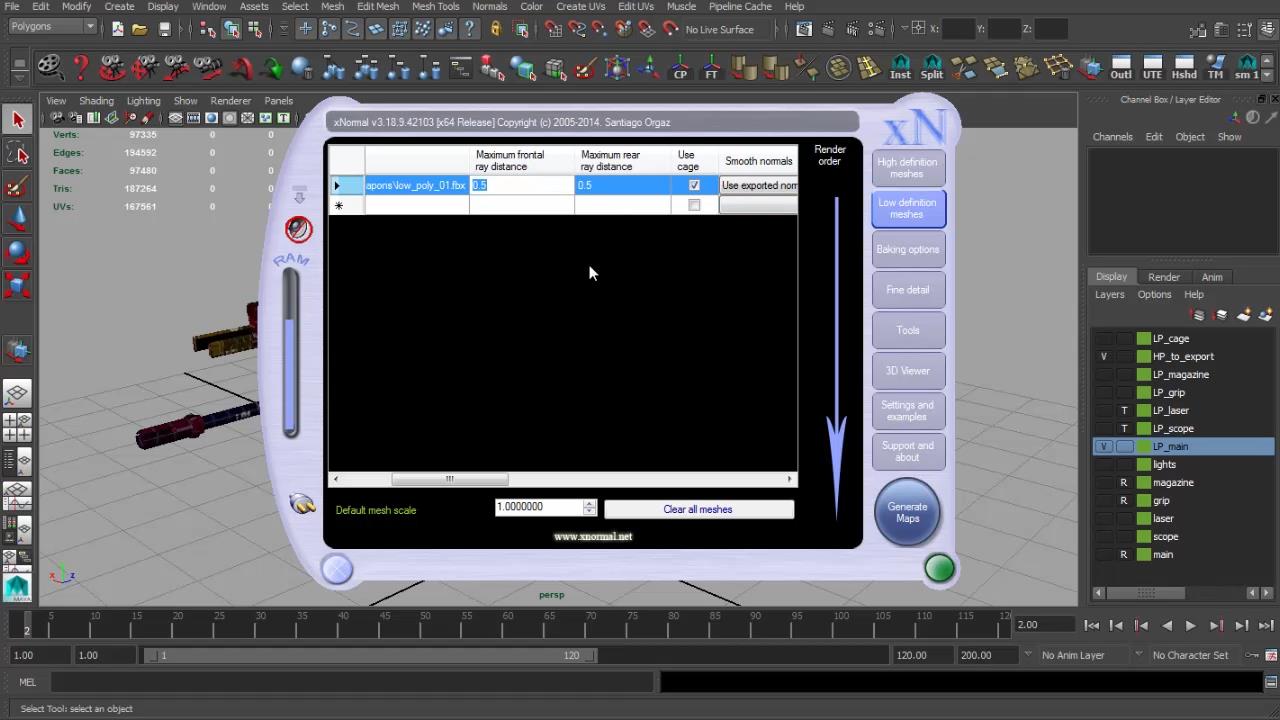Click Generate Maps button
The height and width of the screenshot is (720, 1280).
(x=907, y=513)
